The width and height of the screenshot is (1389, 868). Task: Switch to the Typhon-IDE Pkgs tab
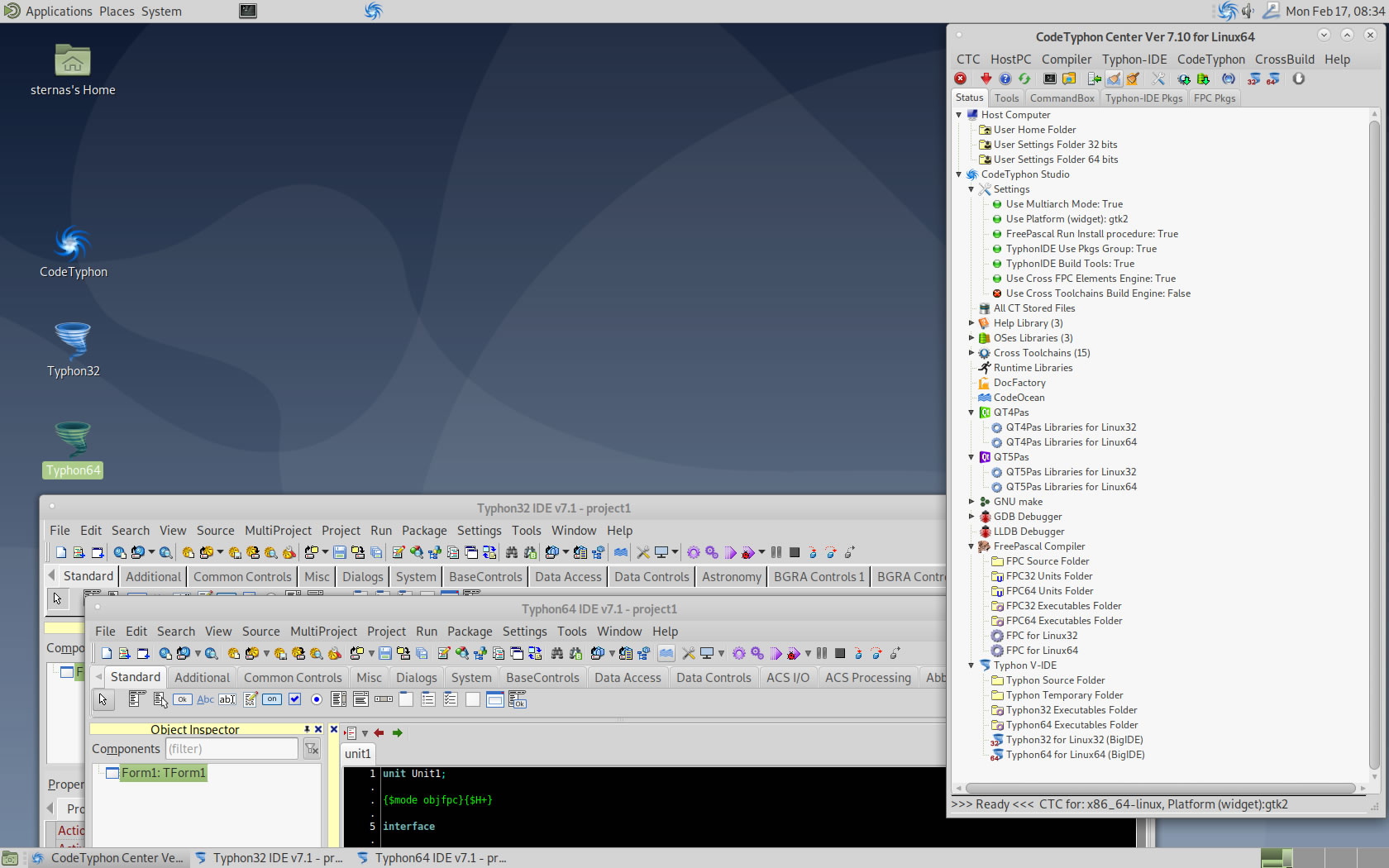pyautogui.click(x=1143, y=98)
